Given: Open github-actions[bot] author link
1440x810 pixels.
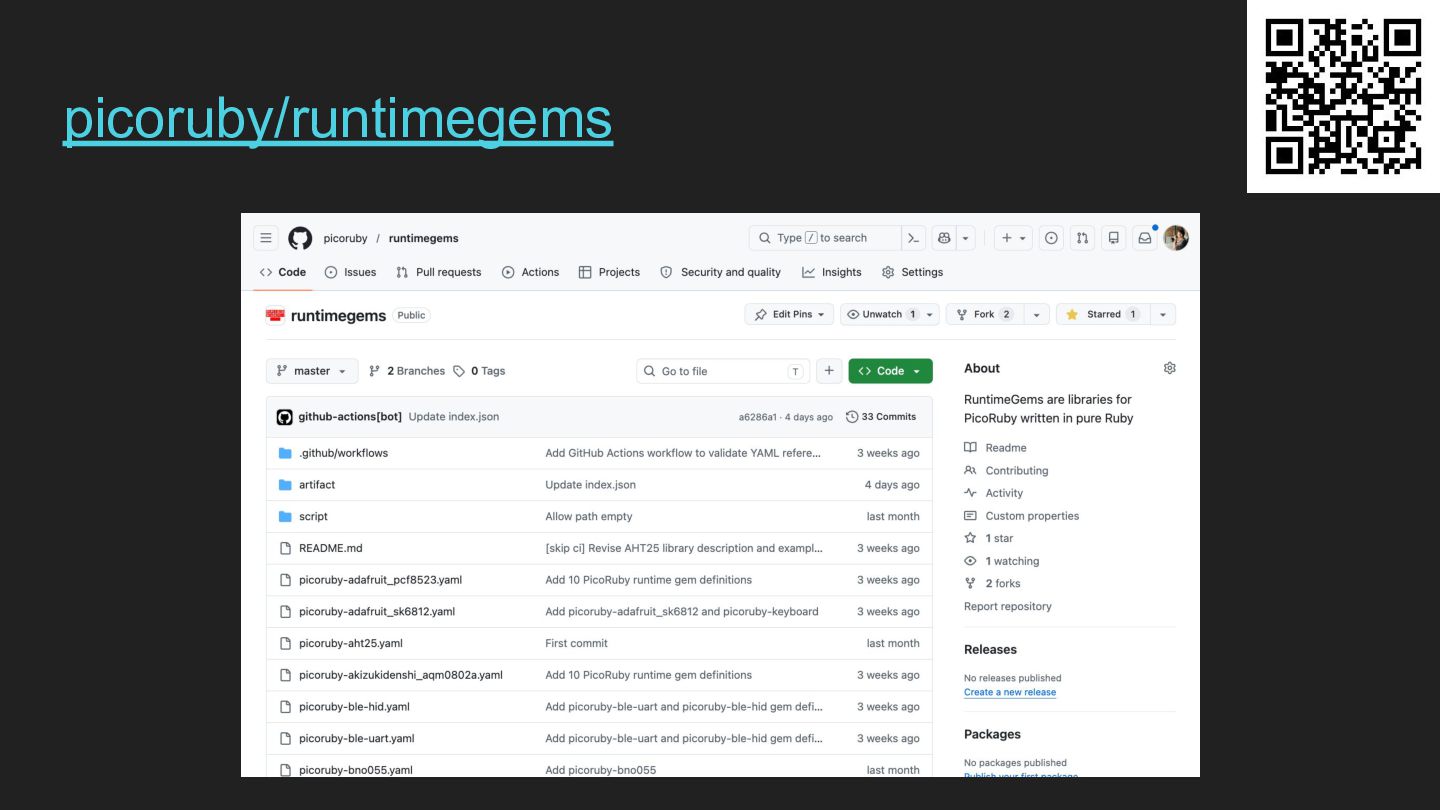Looking at the screenshot, I should click(x=350, y=417).
